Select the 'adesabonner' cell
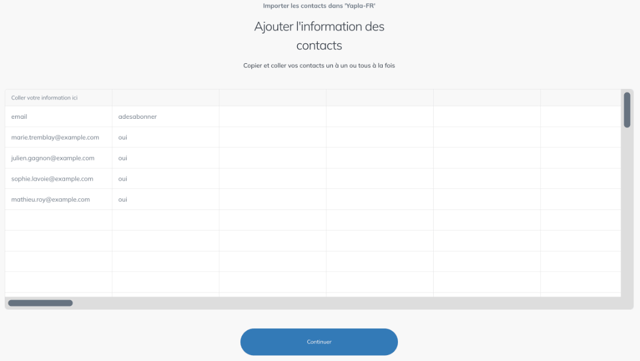This screenshot has width=640, height=361. click(166, 117)
